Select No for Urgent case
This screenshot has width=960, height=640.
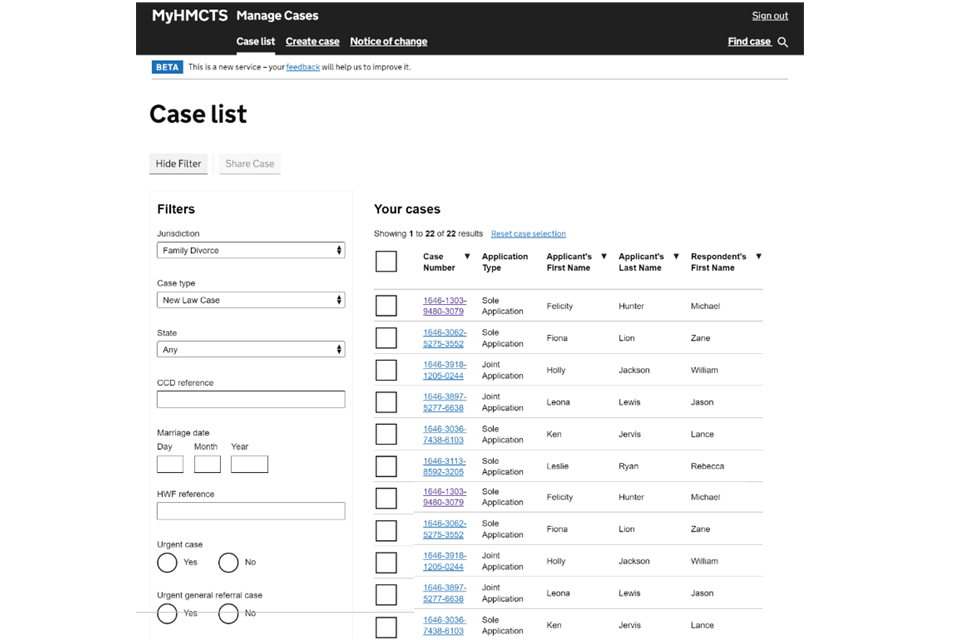tap(229, 562)
